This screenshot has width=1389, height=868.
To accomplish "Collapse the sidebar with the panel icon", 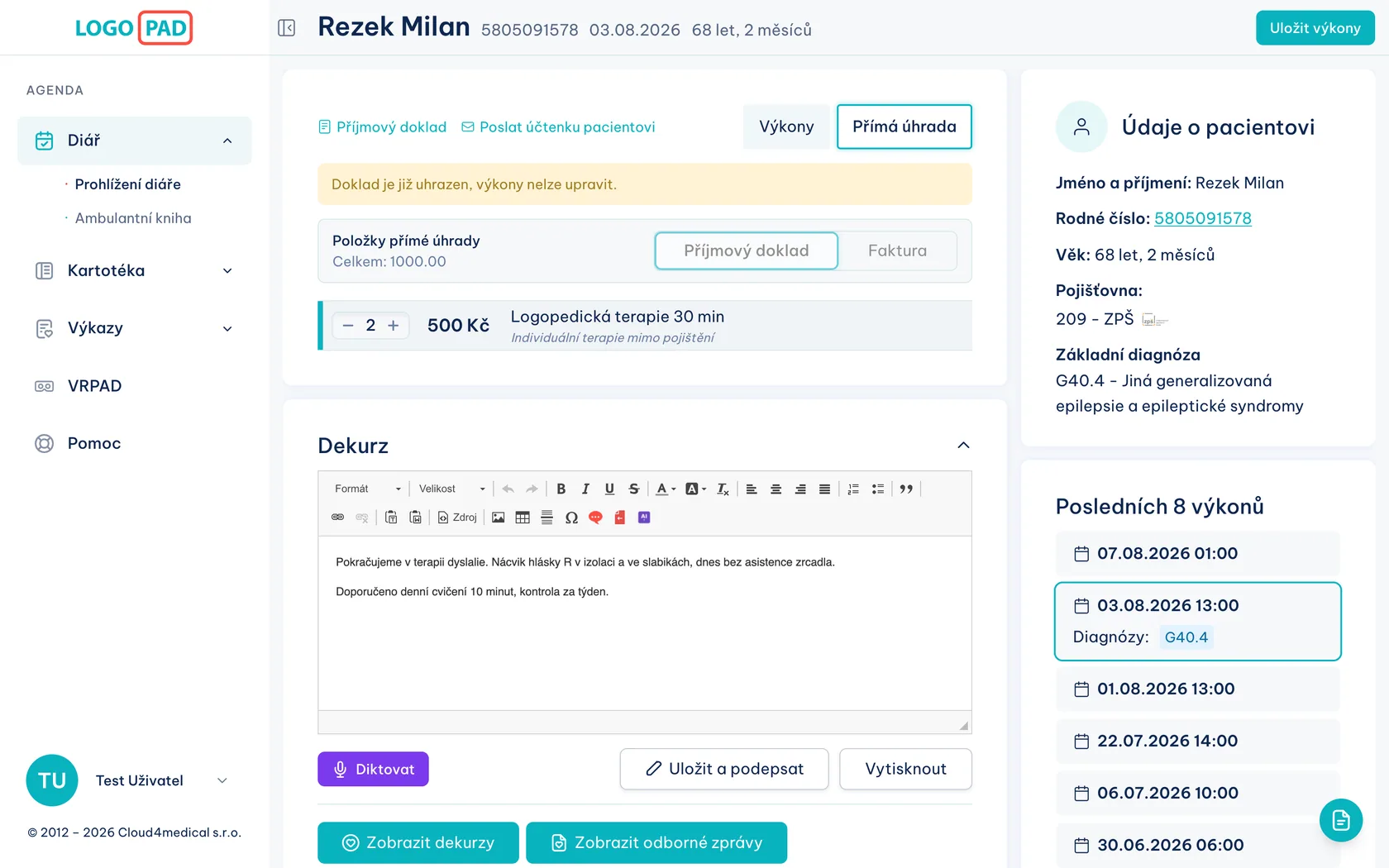I will [286, 28].
